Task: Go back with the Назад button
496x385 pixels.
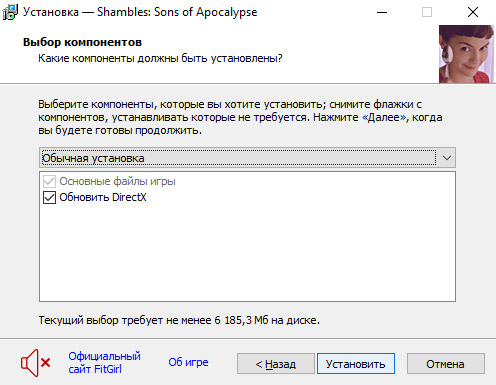Action: pyautogui.click(x=276, y=364)
